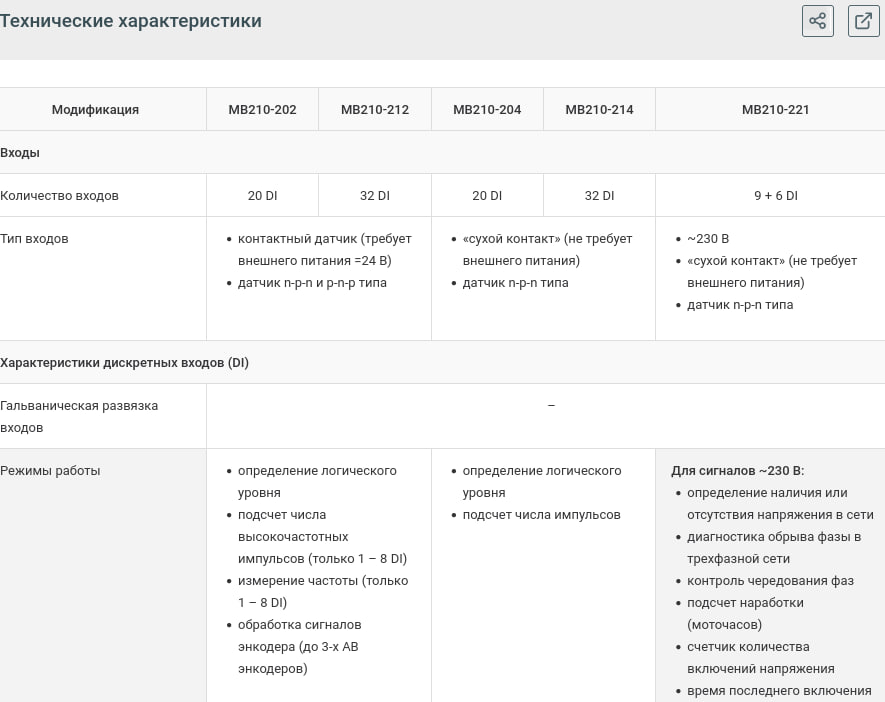The height and width of the screenshot is (702, 885).
Task: Select the МВ210-212 column header
Action: click(x=375, y=109)
